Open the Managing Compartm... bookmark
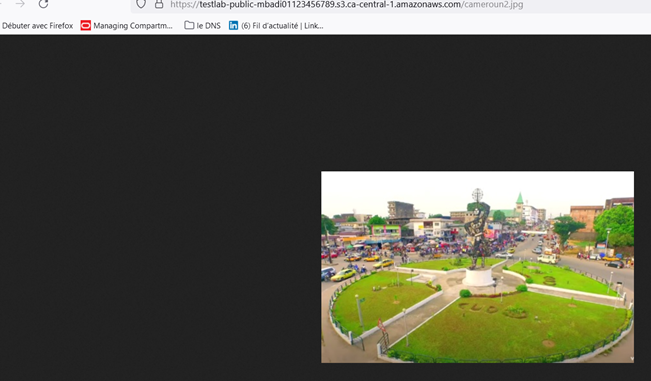Screen dimensions: 651x381 (x=127, y=26)
